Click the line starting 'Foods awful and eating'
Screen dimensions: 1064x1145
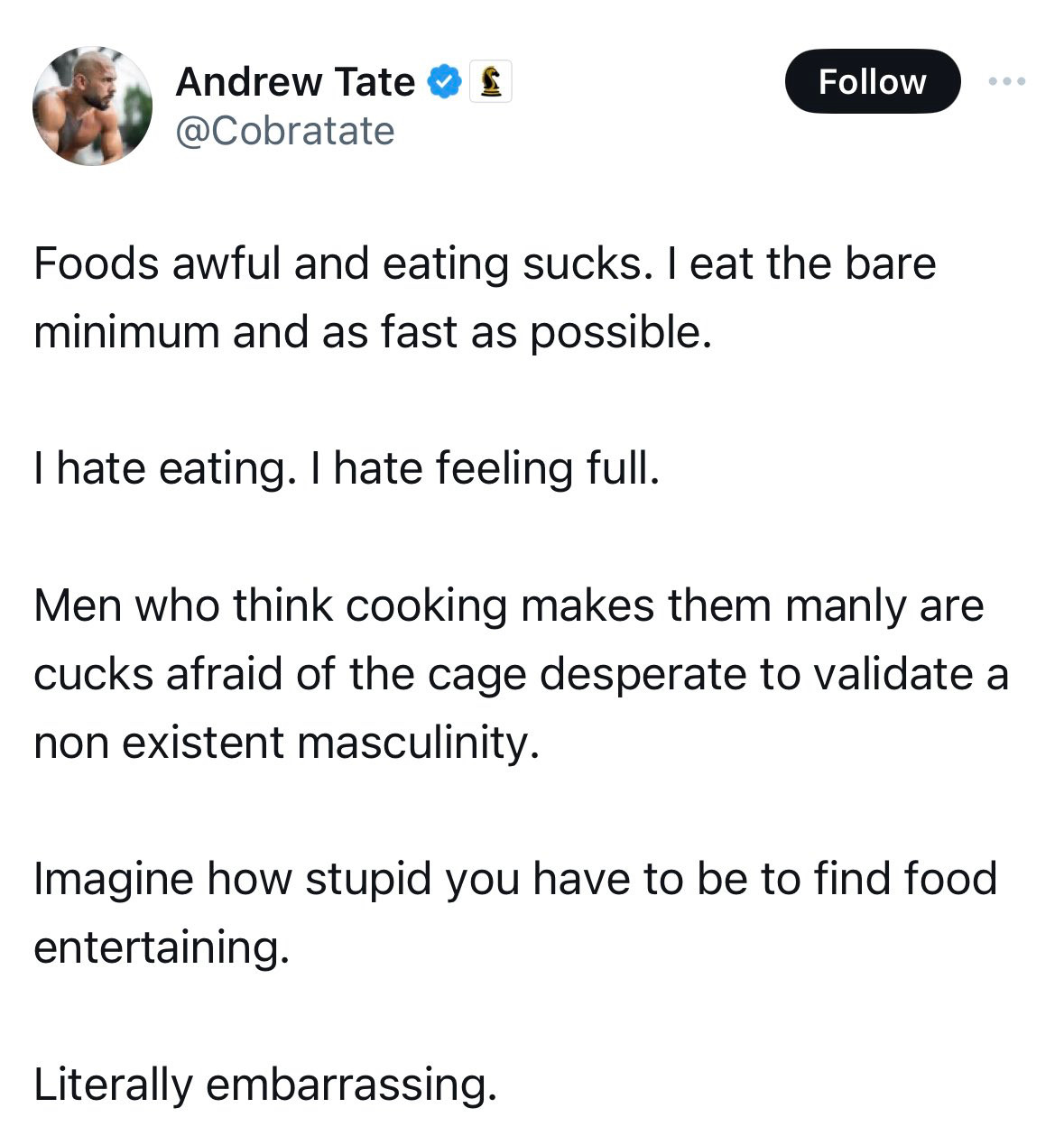tap(485, 264)
